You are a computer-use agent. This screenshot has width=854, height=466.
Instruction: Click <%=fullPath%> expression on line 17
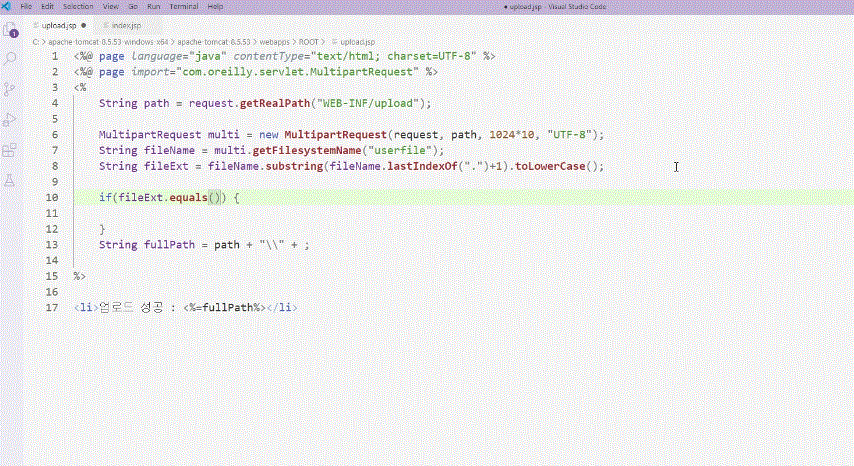(224, 308)
